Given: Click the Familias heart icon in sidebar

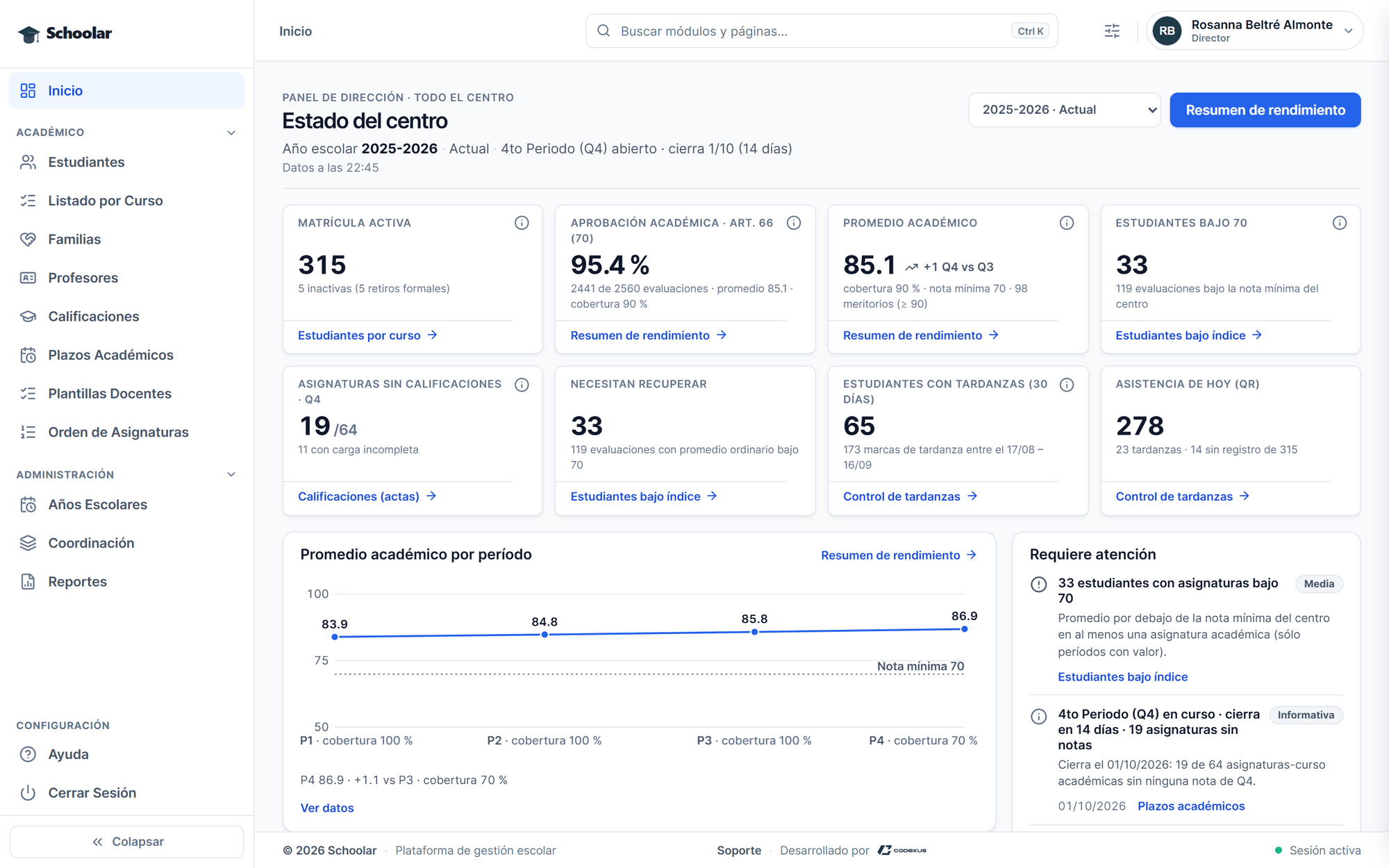Looking at the screenshot, I should pos(28,240).
